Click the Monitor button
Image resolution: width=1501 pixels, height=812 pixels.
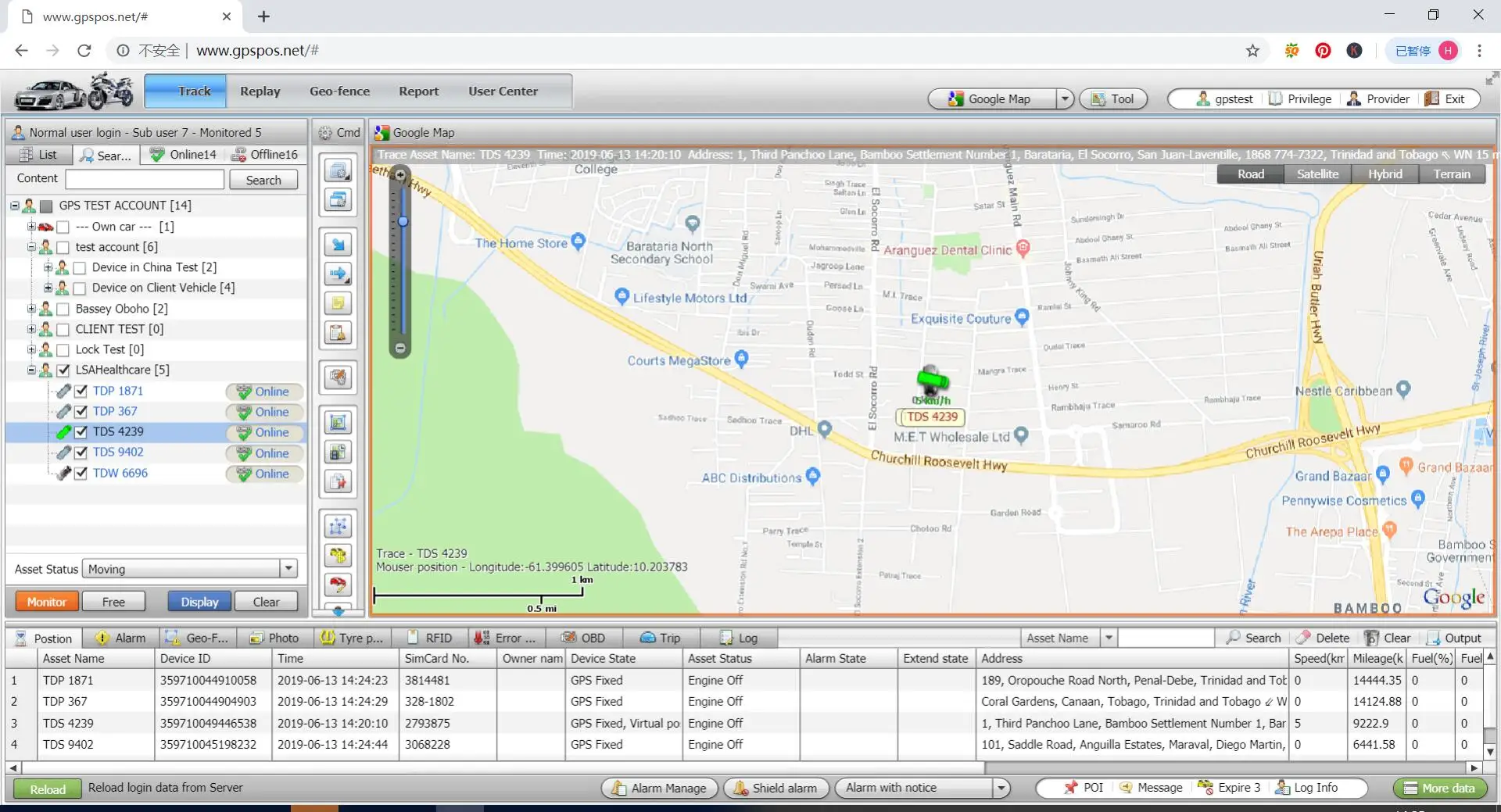coord(47,602)
